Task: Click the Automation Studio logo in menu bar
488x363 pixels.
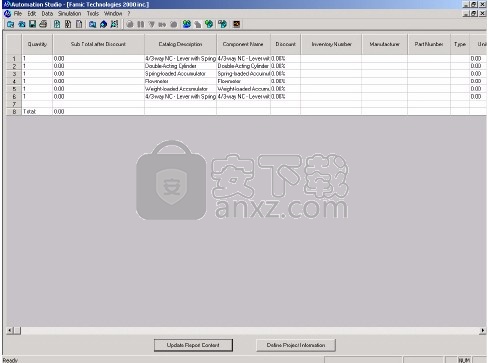Action: pyautogui.click(x=7, y=14)
